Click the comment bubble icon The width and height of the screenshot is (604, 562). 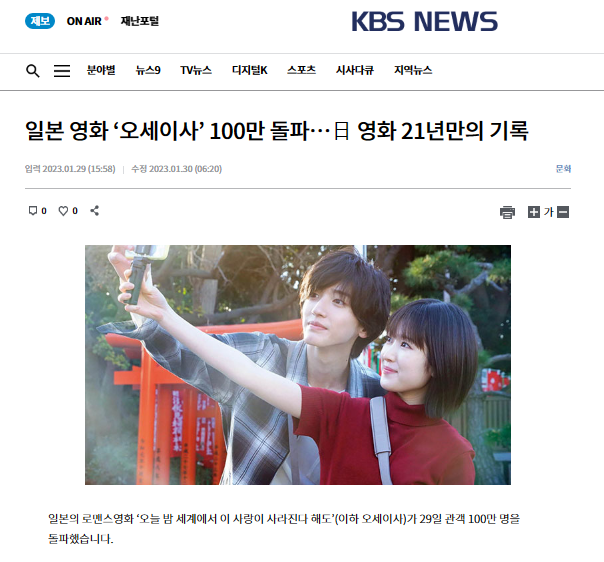(x=33, y=211)
